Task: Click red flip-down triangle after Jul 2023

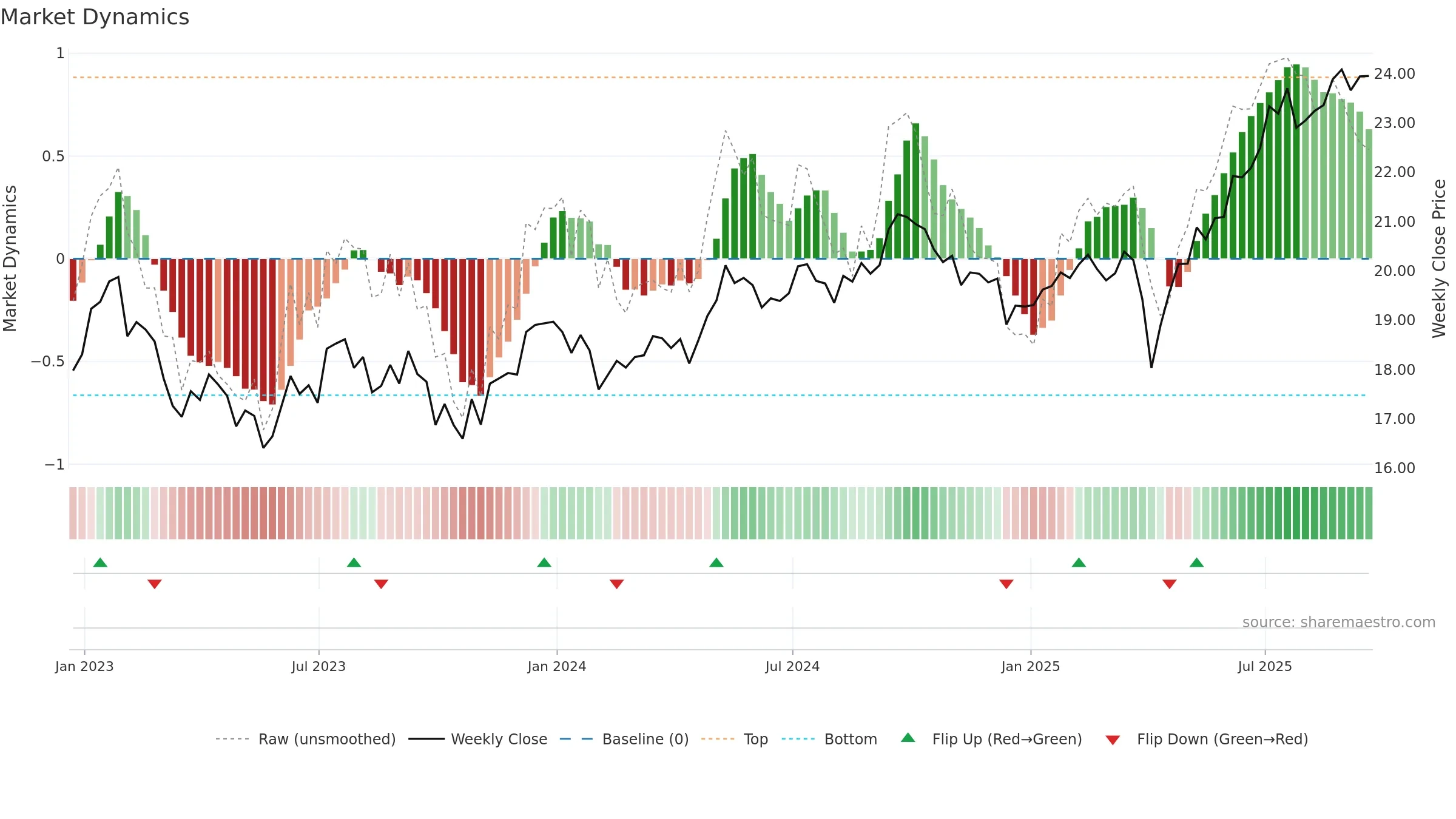Action: click(381, 584)
